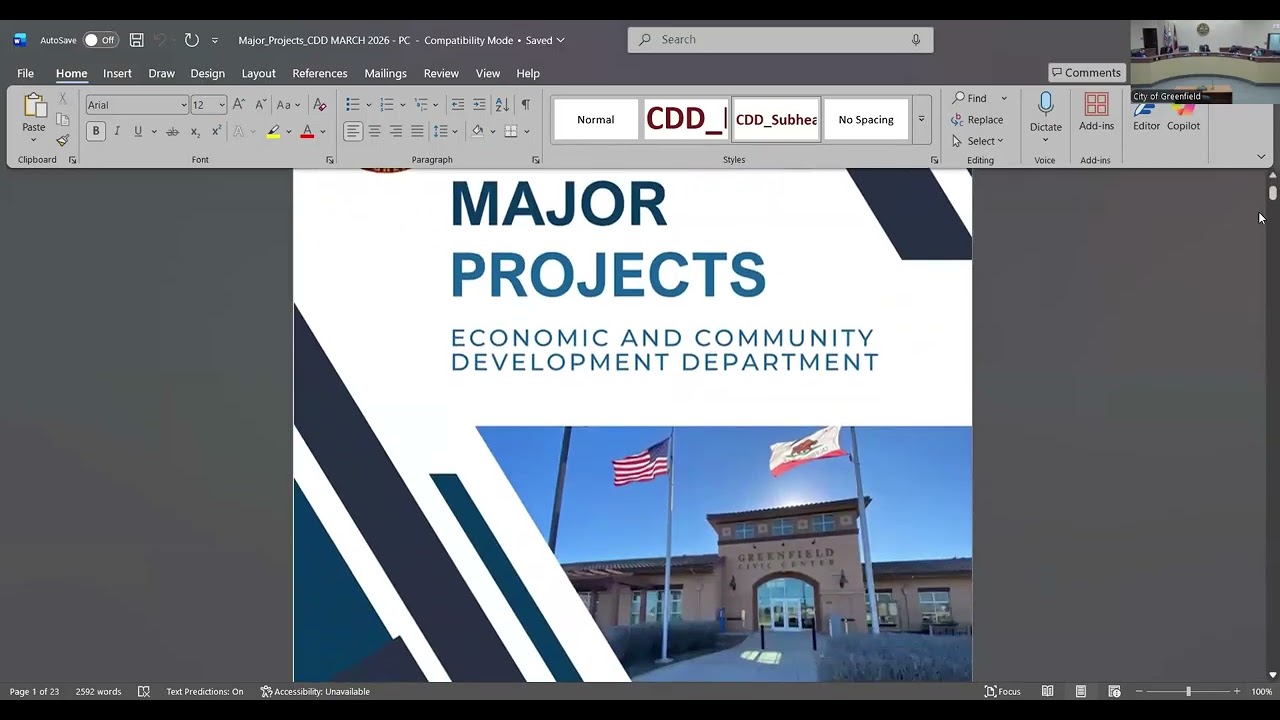The width and height of the screenshot is (1280, 720).
Task: Click the Save disk icon in title bar
Action: pos(137,40)
